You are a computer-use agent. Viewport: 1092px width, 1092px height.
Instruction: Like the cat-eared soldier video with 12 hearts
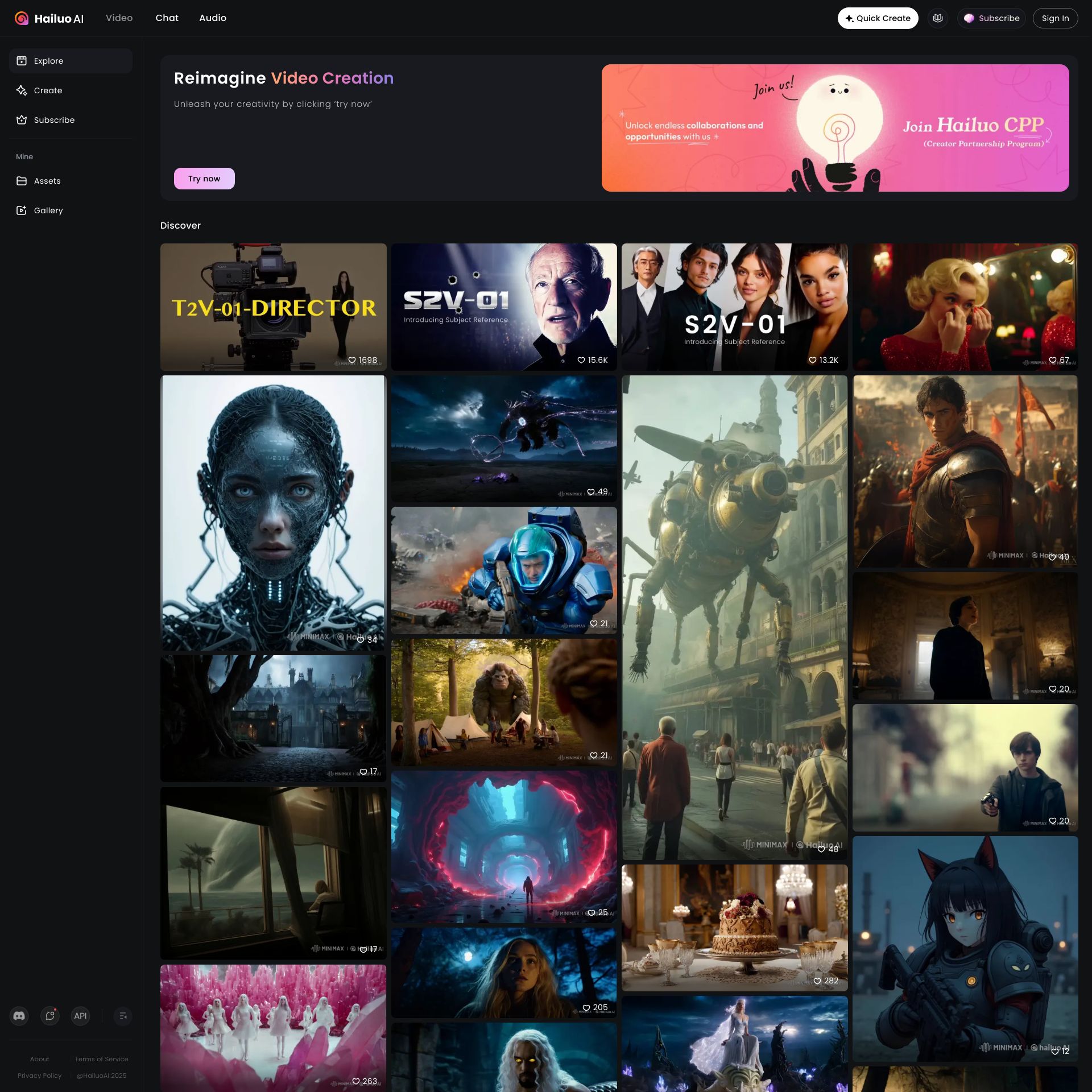(x=1055, y=1052)
